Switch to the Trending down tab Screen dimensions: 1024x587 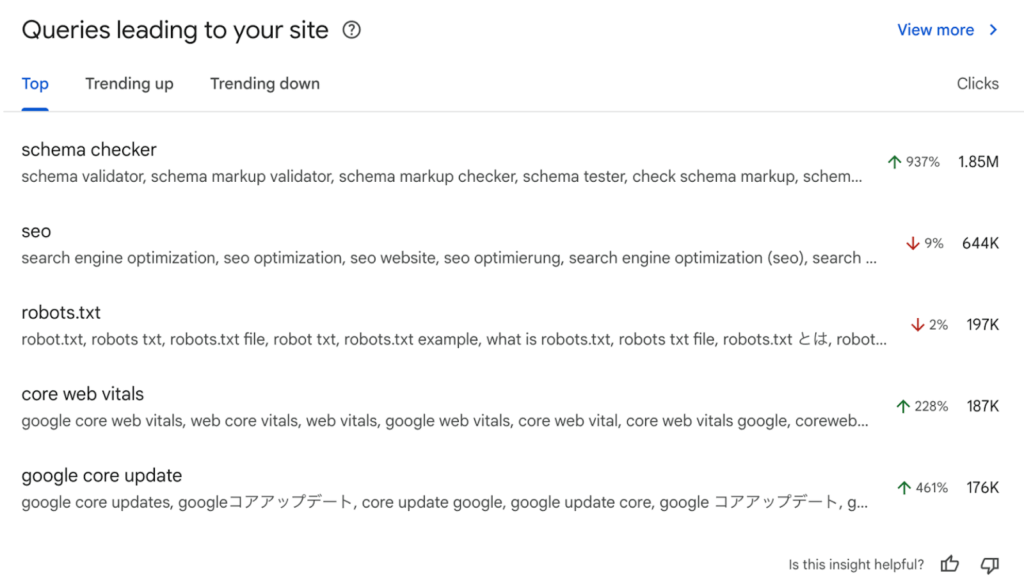(265, 84)
